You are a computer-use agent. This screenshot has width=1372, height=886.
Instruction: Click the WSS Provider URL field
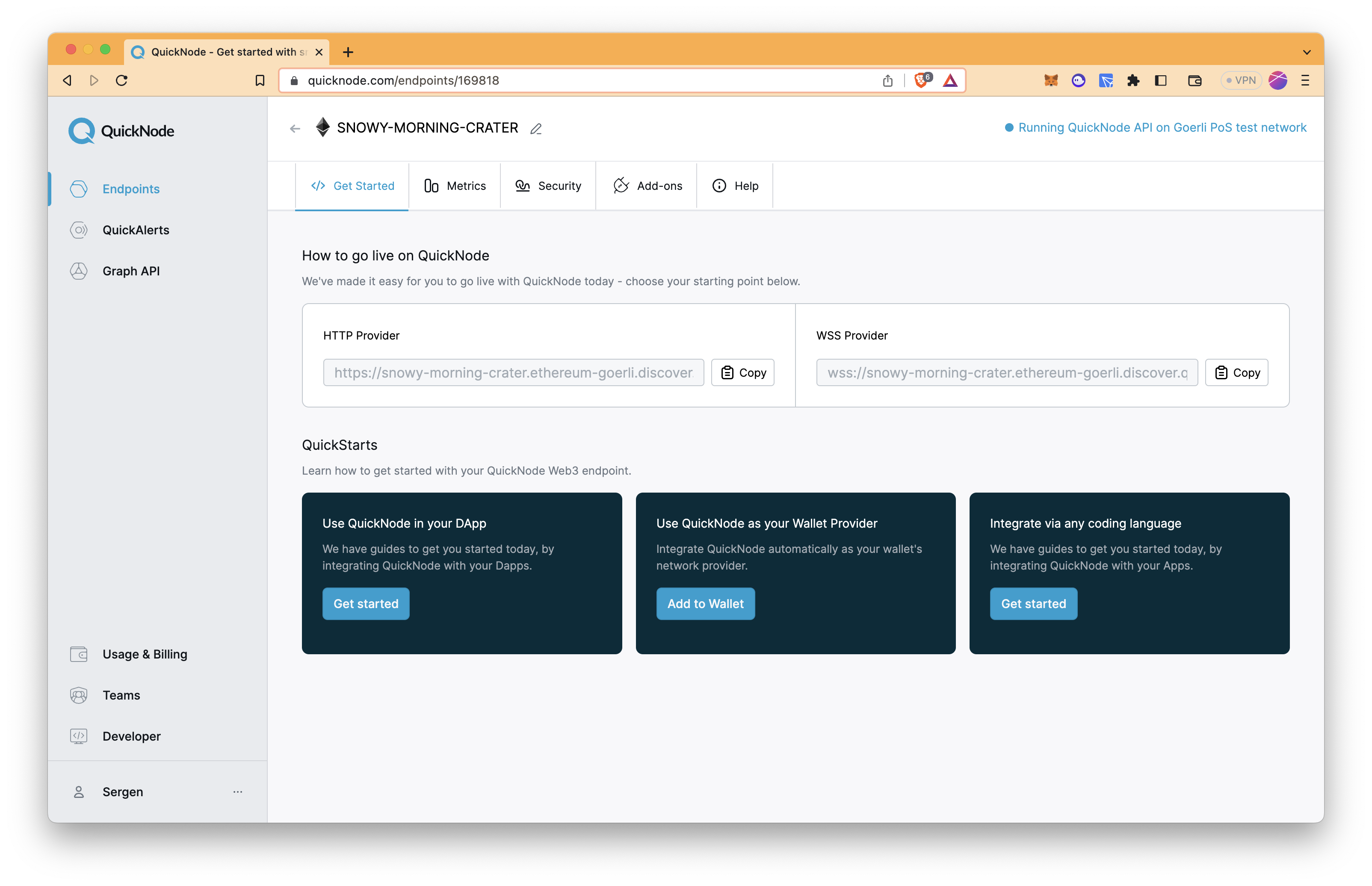coord(1007,372)
